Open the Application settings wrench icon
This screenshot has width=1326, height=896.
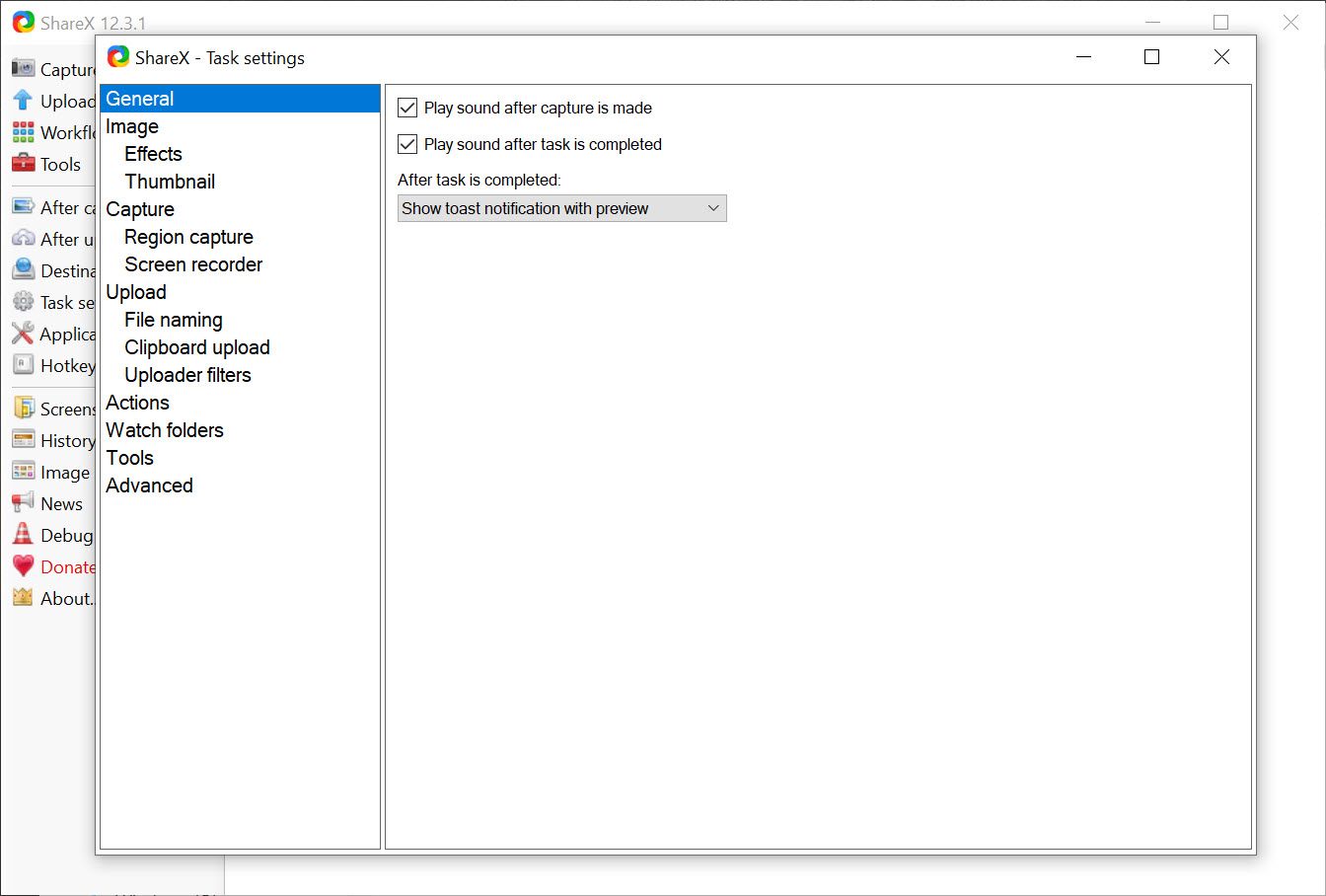pyautogui.click(x=24, y=334)
